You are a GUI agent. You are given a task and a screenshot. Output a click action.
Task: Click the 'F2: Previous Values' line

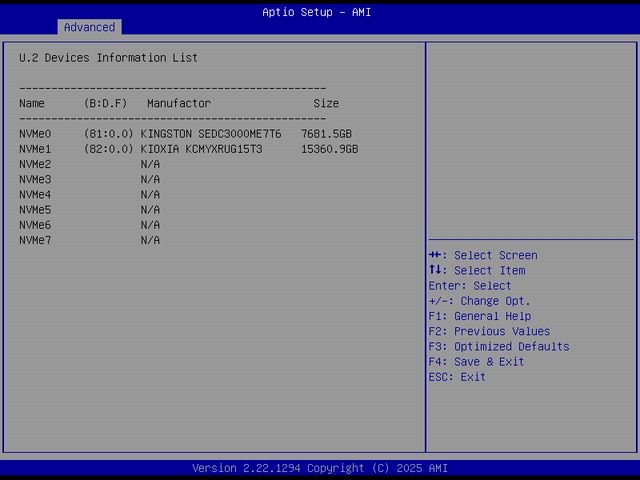(x=489, y=331)
